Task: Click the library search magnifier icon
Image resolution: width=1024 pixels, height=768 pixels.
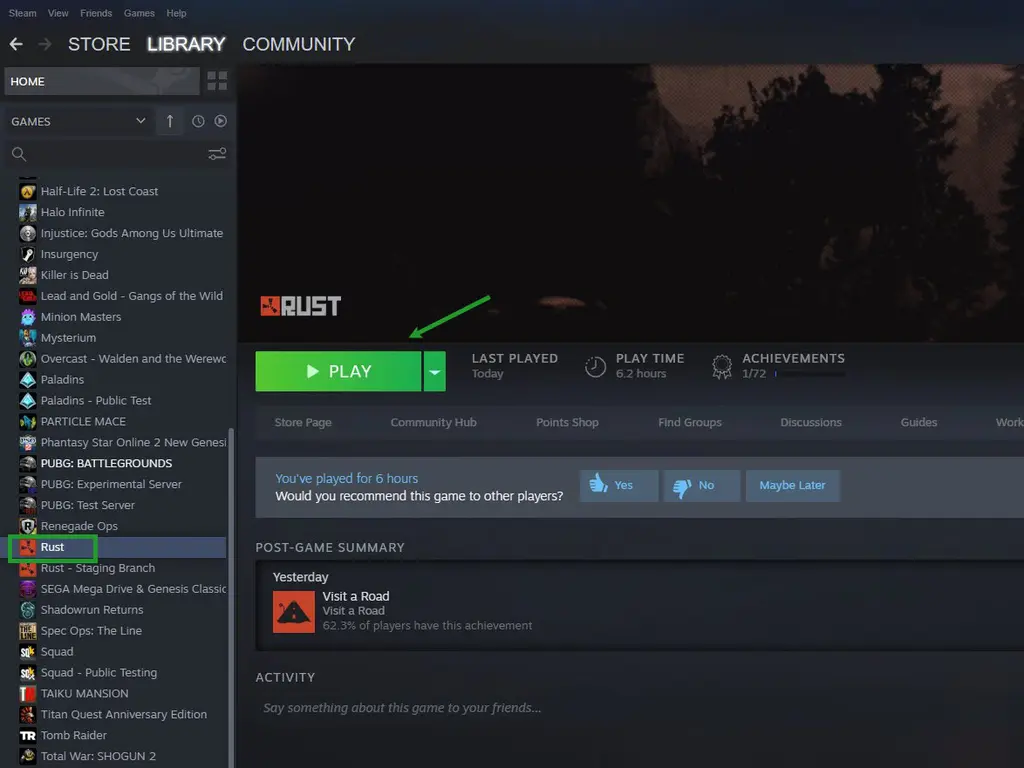Action: tap(19, 154)
